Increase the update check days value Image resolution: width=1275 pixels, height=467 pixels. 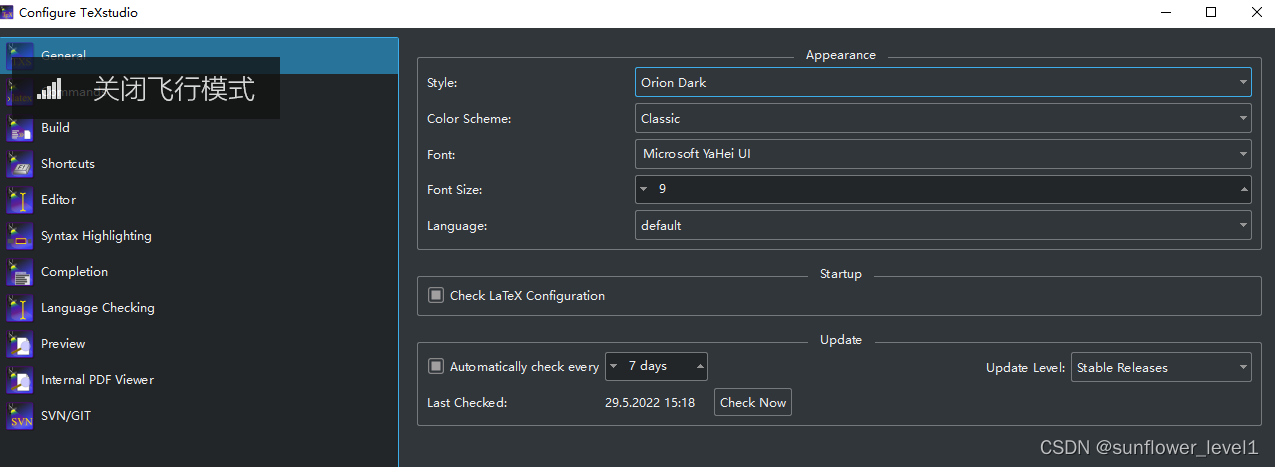click(x=700, y=366)
